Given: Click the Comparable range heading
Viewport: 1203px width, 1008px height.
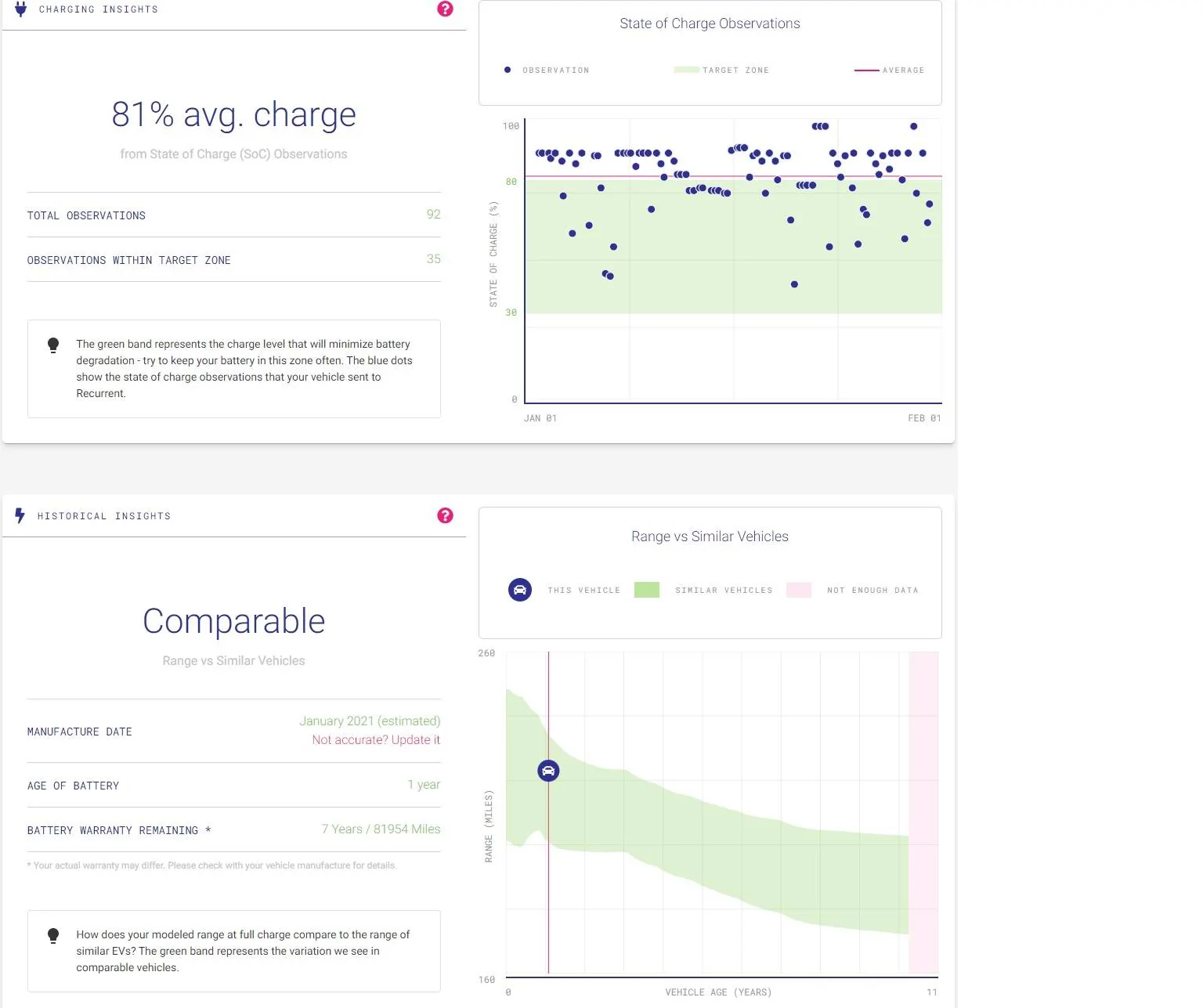Looking at the screenshot, I should coord(233,621).
